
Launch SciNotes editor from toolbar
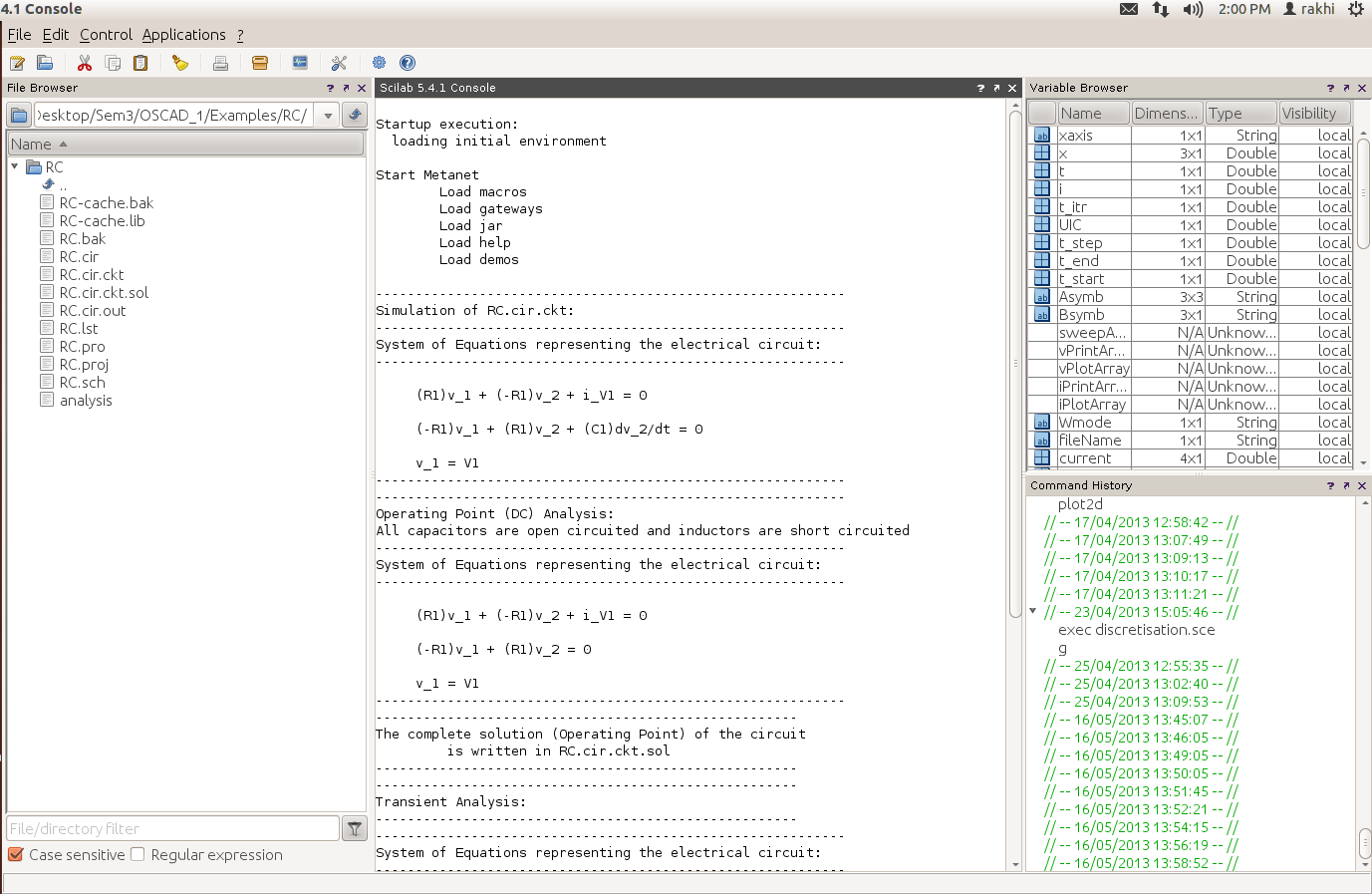pos(17,63)
